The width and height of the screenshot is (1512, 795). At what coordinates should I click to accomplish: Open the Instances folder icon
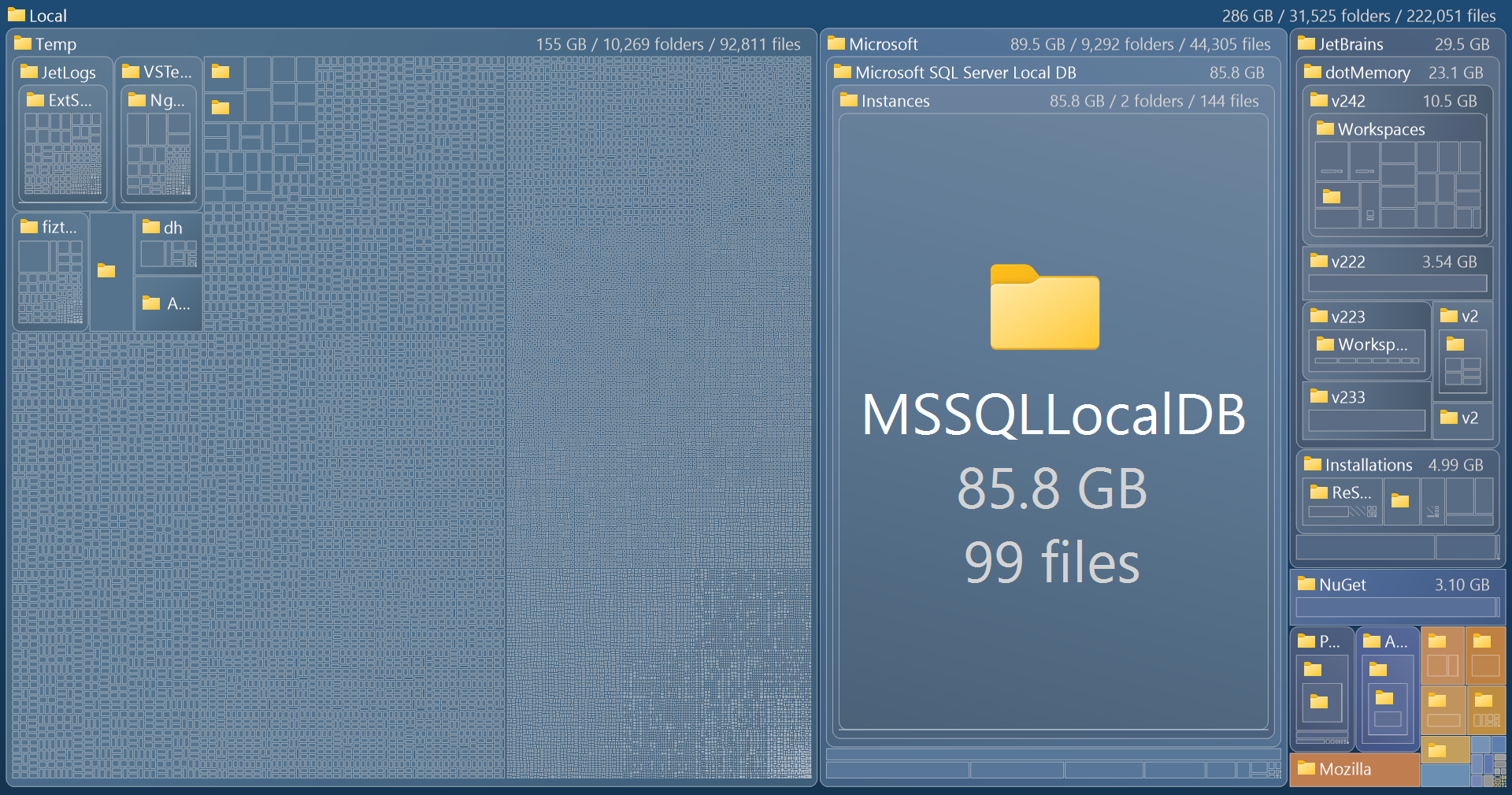849,100
